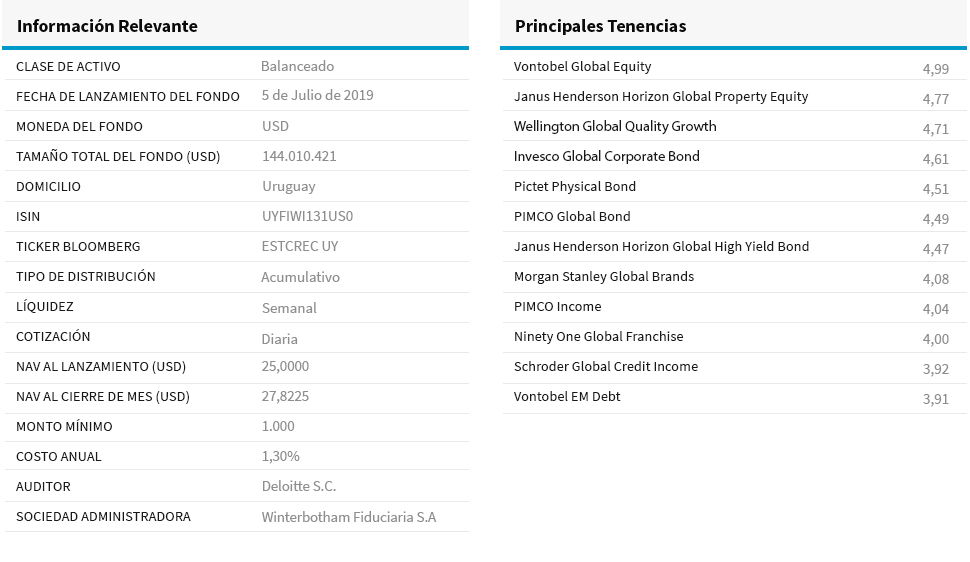Screen dimensions: 970x562
Task: Click the 4,99 percentage for Vontobel
Action: click(935, 69)
